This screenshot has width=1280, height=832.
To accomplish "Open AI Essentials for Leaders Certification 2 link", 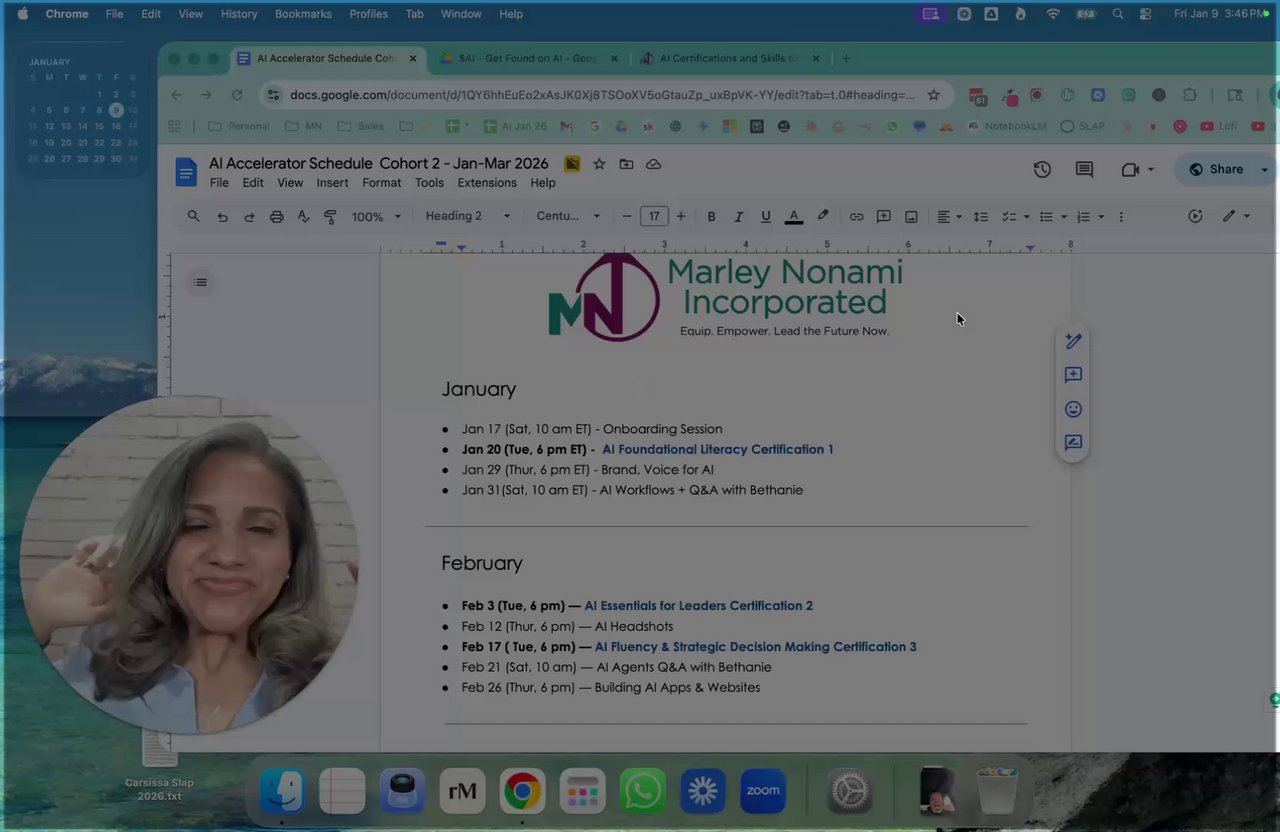I will coord(698,605).
